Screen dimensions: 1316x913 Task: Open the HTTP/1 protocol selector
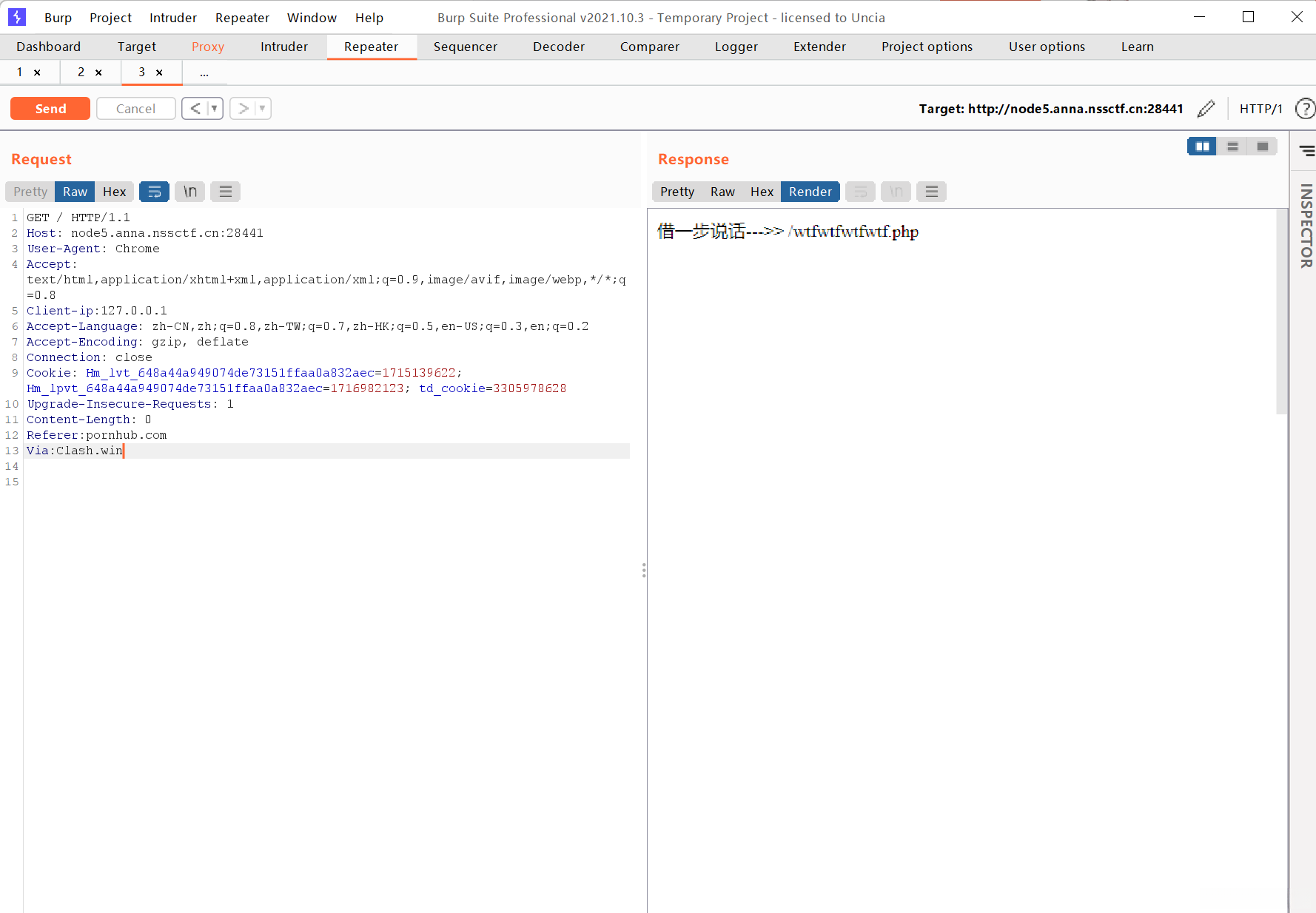1260,109
